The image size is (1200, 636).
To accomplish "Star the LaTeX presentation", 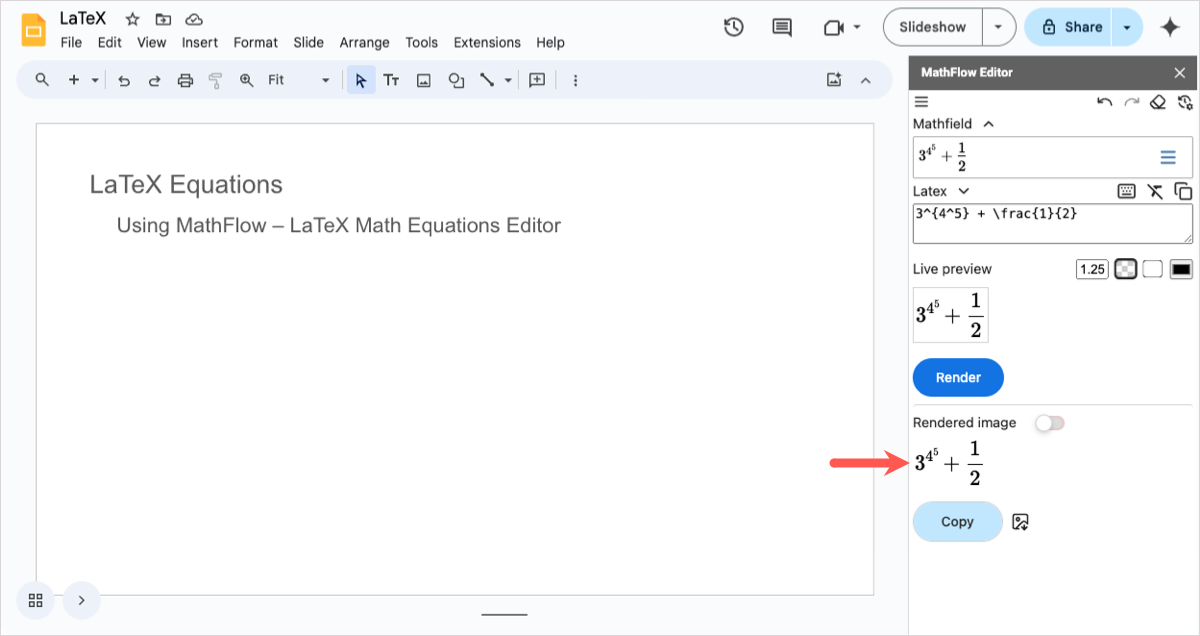I will click(x=132, y=19).
